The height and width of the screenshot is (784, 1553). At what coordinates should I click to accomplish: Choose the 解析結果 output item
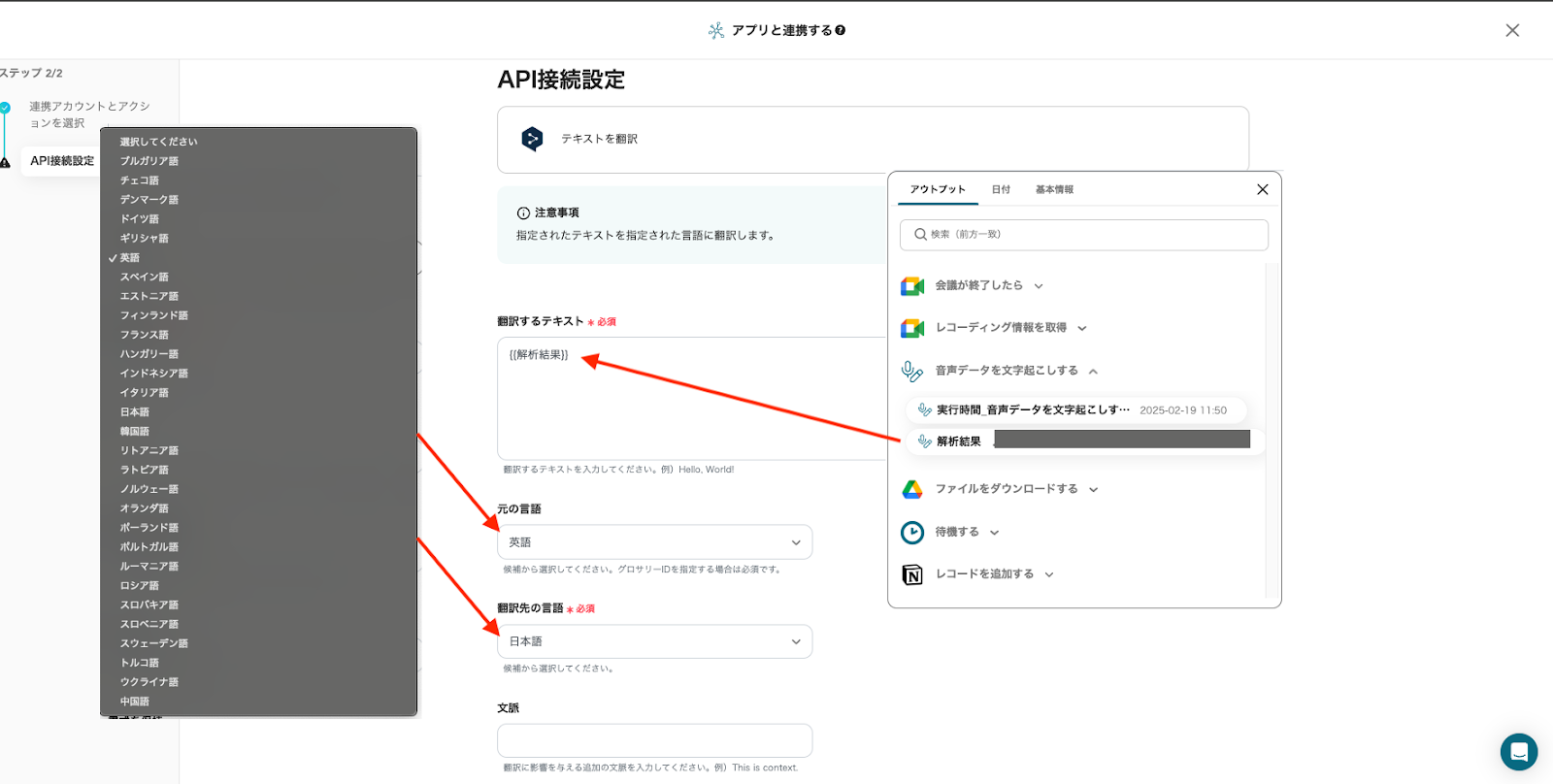[x=1085, y=441]
